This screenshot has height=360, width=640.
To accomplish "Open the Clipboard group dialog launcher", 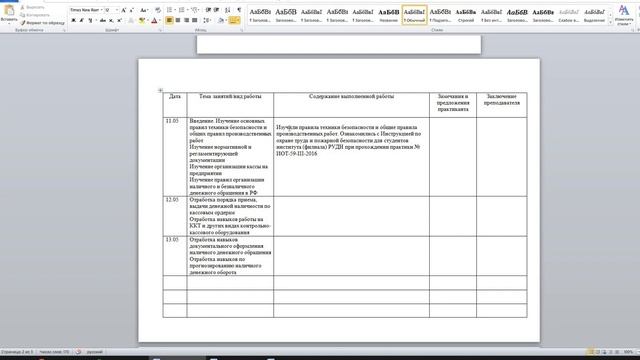I will 64,30.
